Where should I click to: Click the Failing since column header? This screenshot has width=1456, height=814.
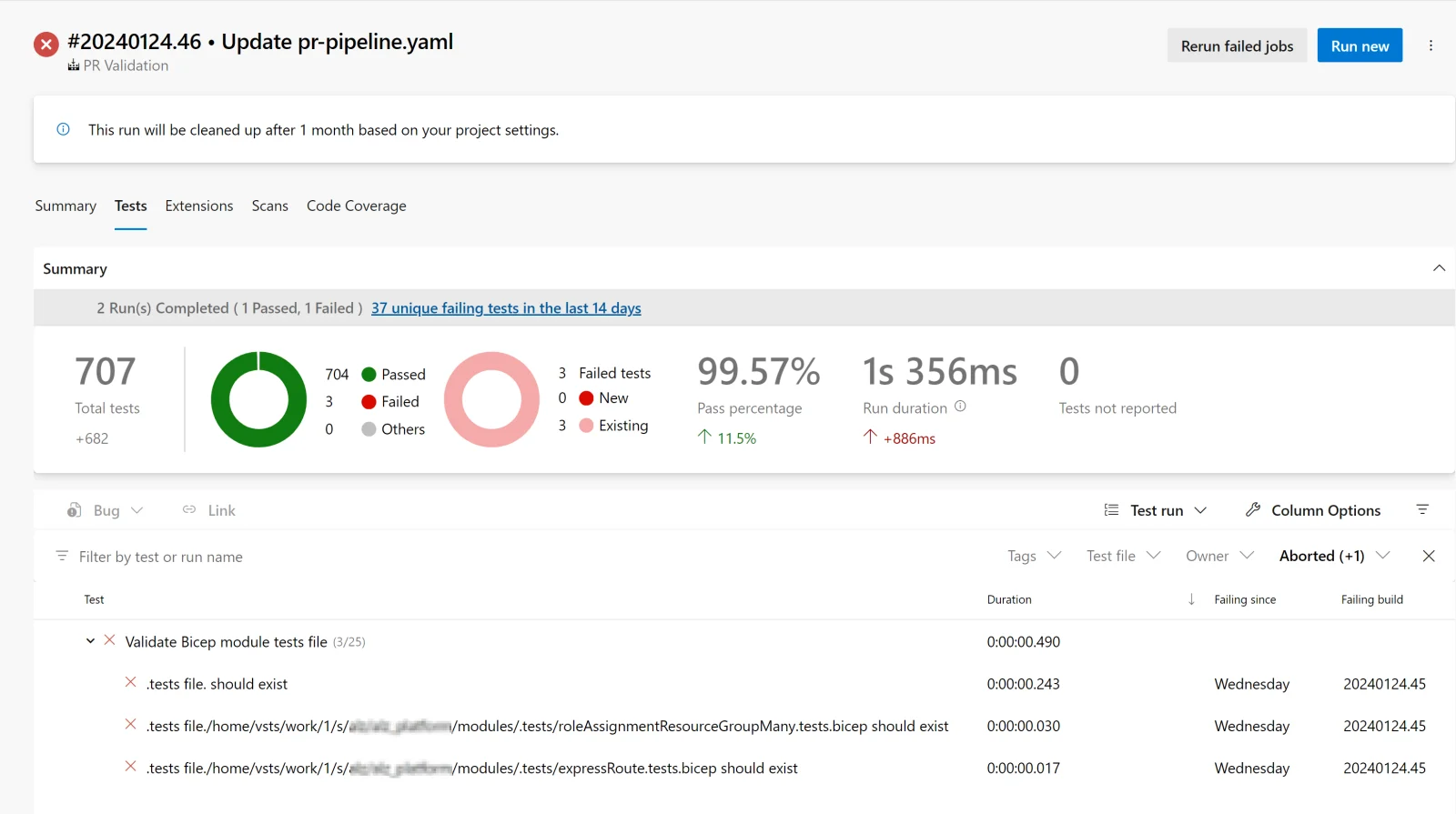[x=1245, y=599]
